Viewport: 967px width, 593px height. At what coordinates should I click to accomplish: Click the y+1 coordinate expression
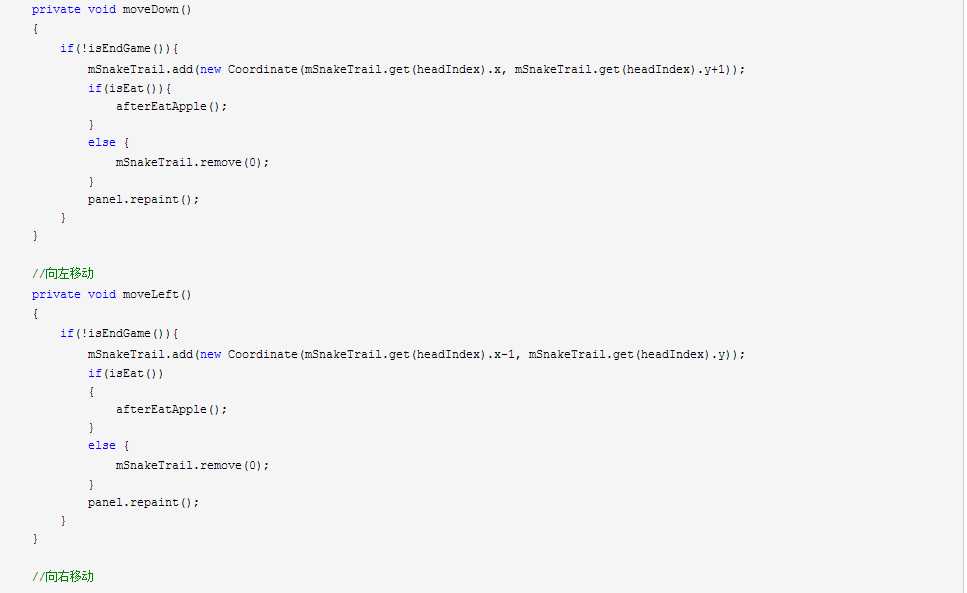coord(714,70)
